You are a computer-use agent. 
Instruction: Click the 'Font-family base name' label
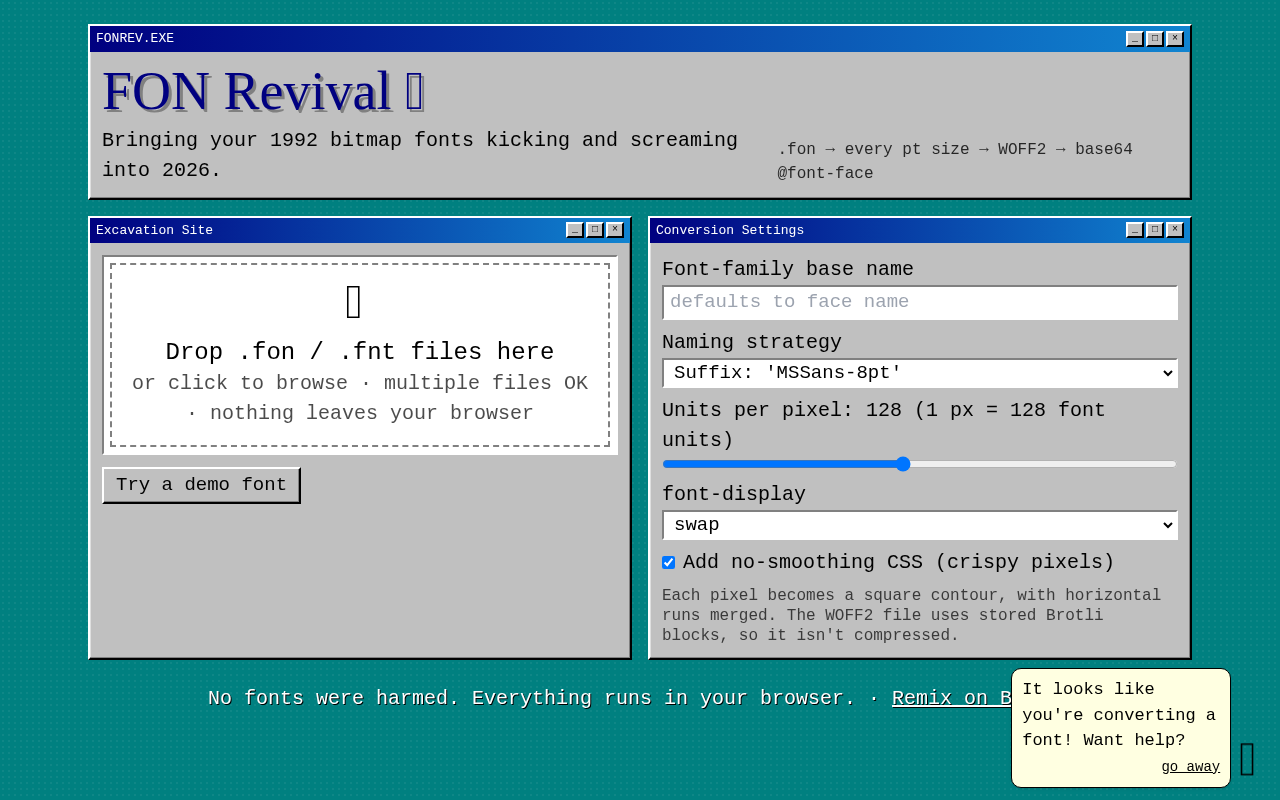(x=788, y=269)
